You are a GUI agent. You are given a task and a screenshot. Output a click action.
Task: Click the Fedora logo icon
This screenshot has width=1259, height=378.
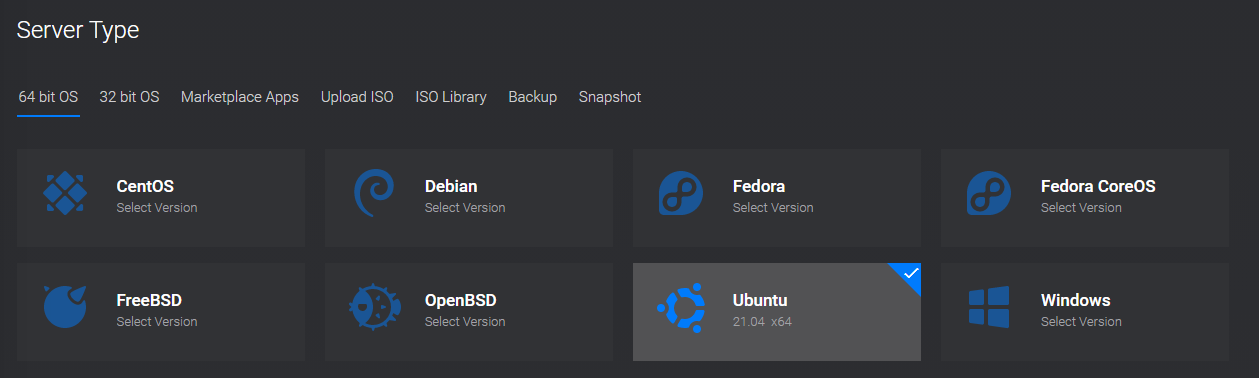pyautogui.click(x=681, y=193)
